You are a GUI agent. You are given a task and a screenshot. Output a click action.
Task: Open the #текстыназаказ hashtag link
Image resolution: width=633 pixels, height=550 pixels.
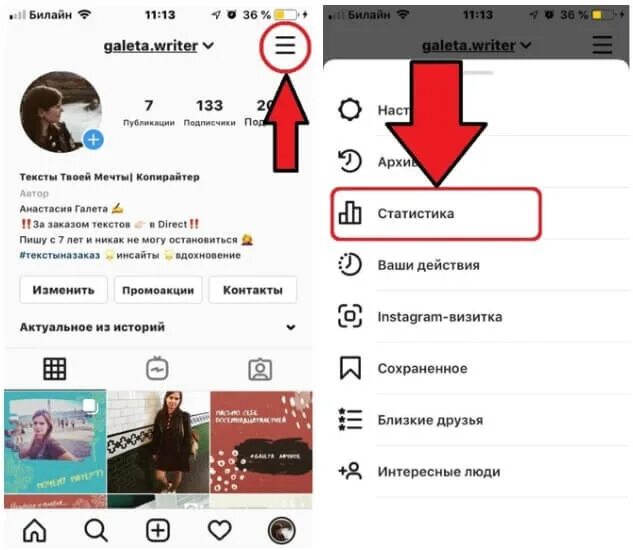(x=60, y=255)
